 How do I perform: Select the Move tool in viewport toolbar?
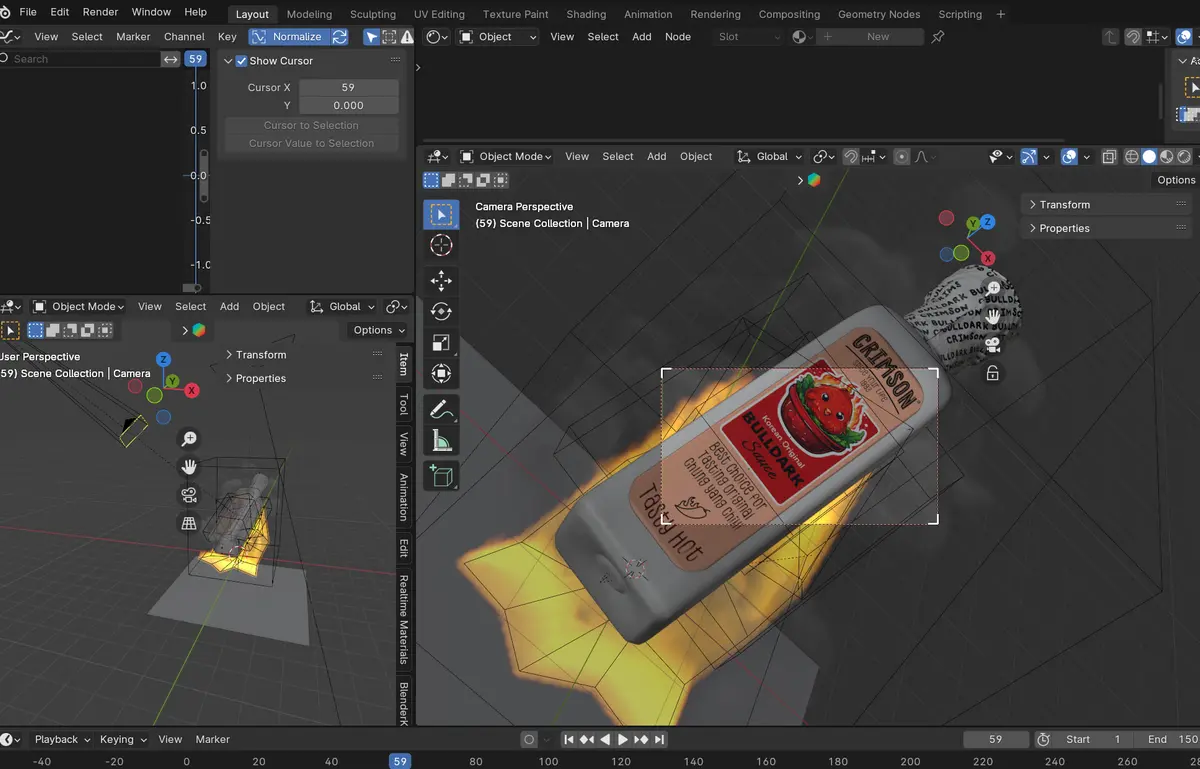click(441, 281)
